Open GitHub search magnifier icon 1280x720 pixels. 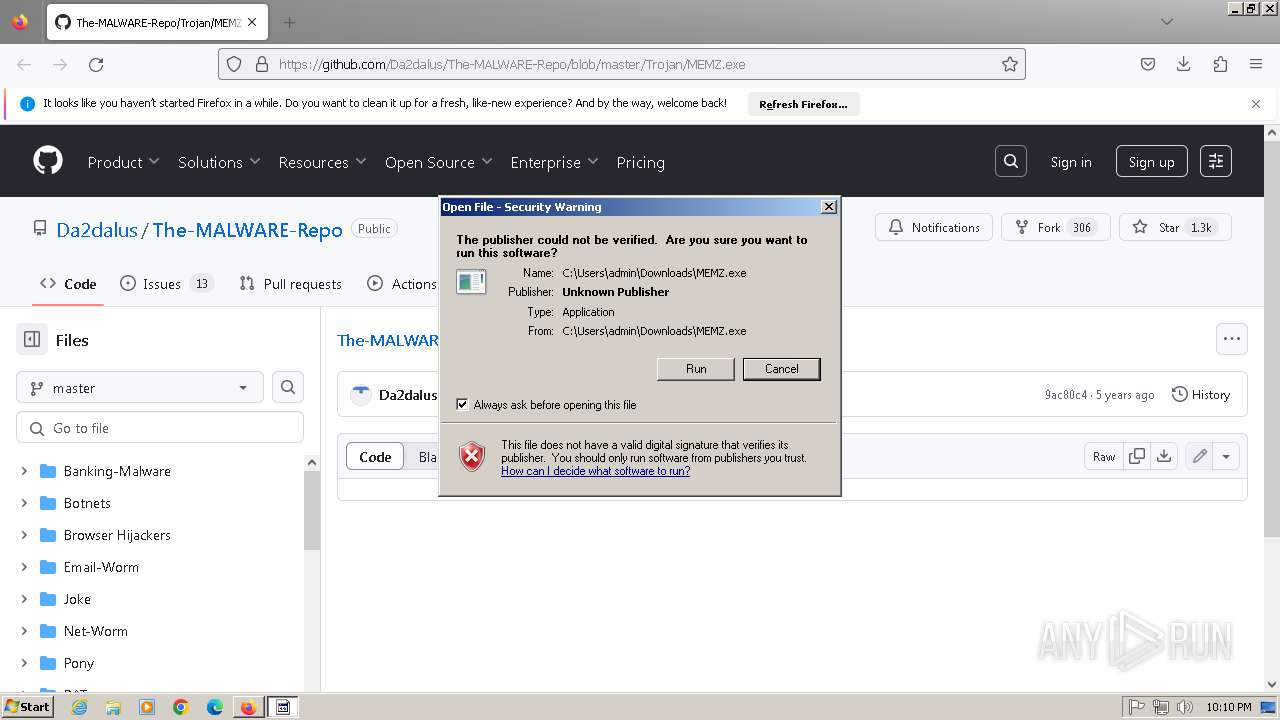[1011, 161]
